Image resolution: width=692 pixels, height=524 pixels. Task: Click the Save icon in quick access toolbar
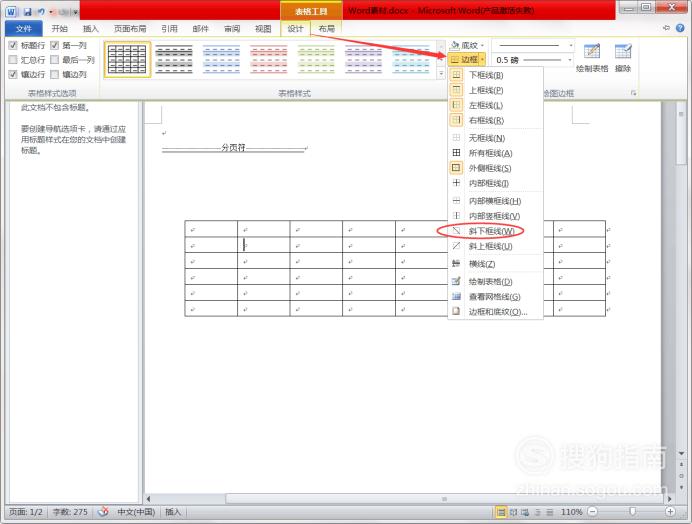[x=27, y=12]
